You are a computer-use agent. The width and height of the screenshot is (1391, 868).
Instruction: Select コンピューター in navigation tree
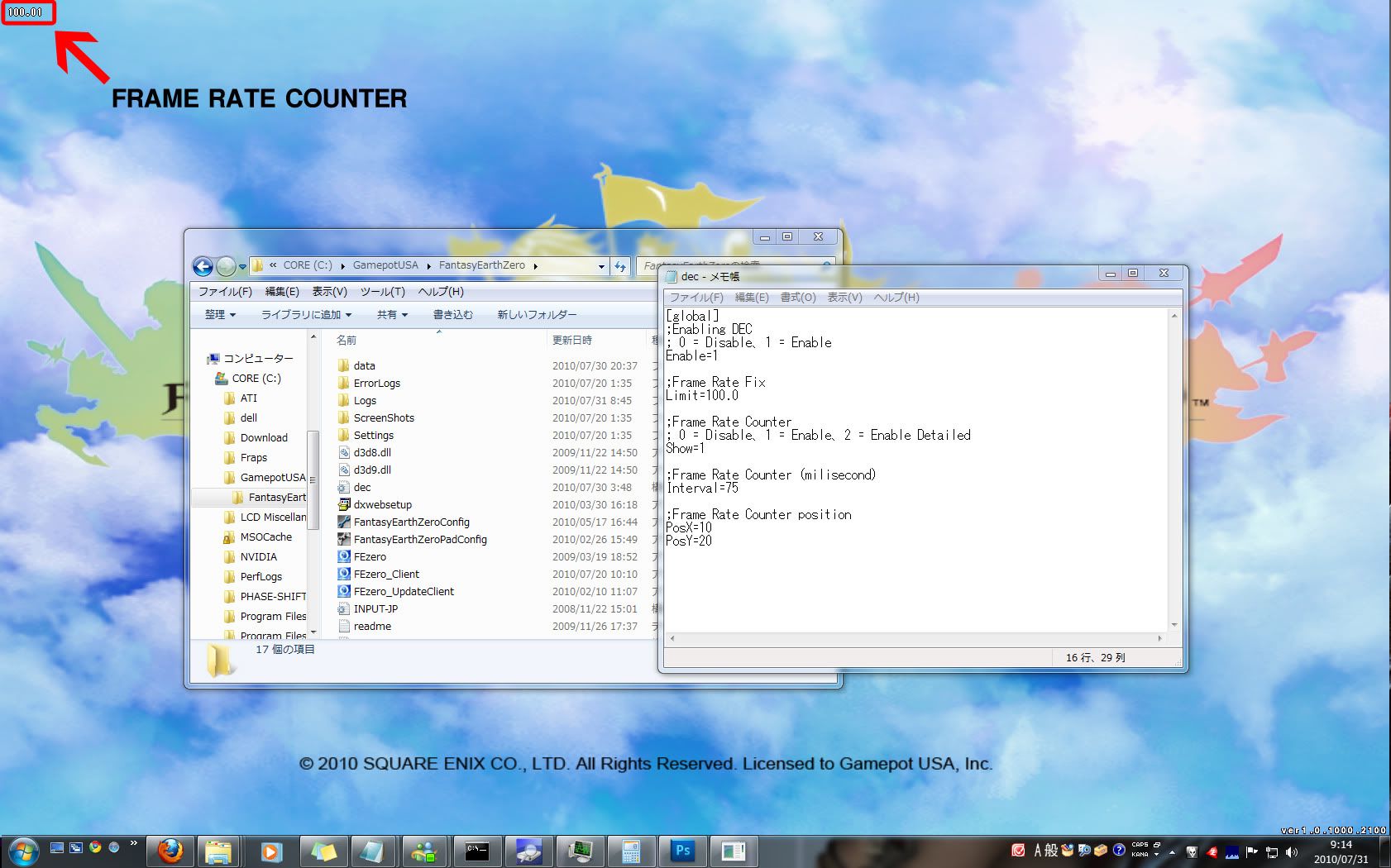point(258,358)
